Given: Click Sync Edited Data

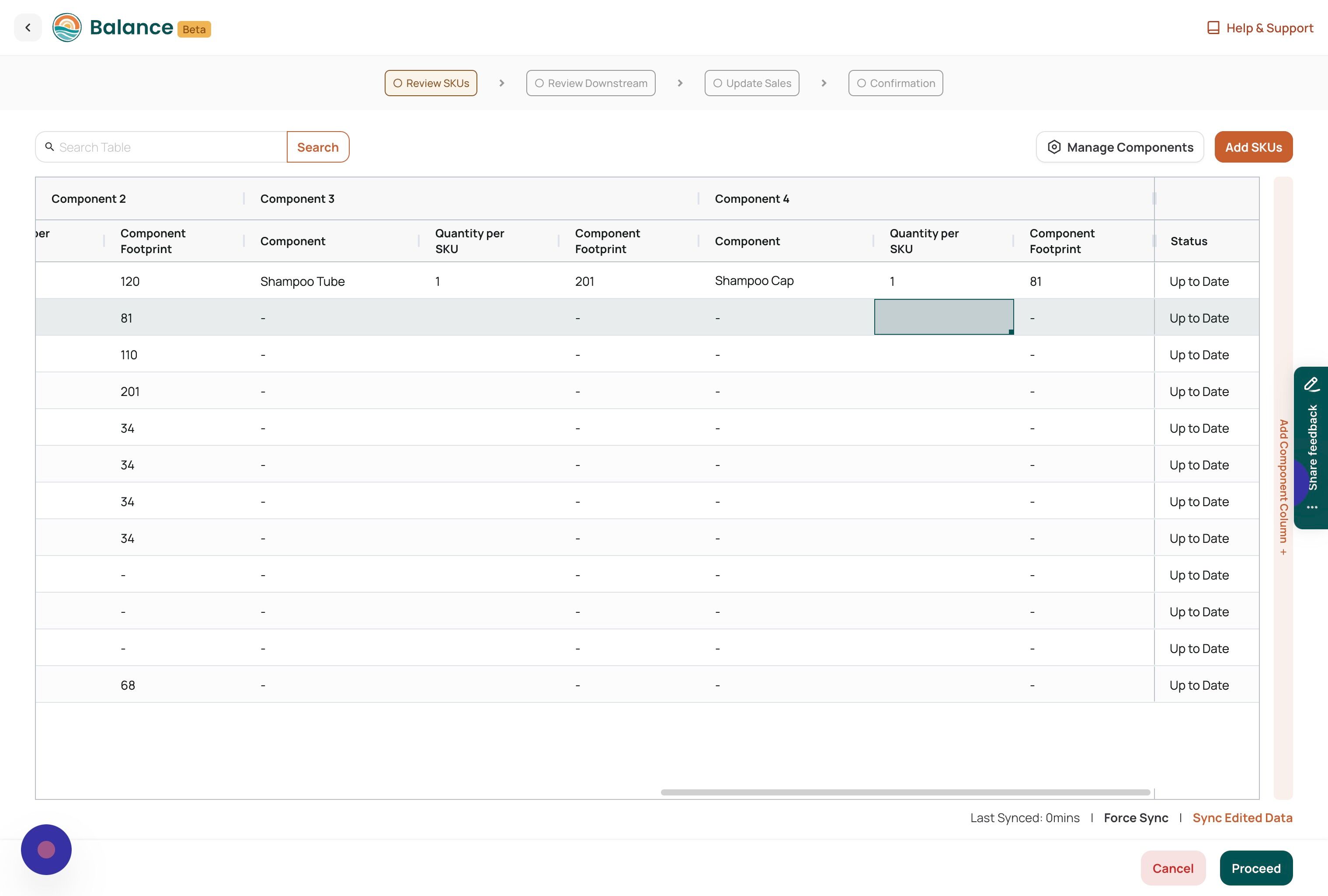Looking at the screenshot, I should point(1242,818).
